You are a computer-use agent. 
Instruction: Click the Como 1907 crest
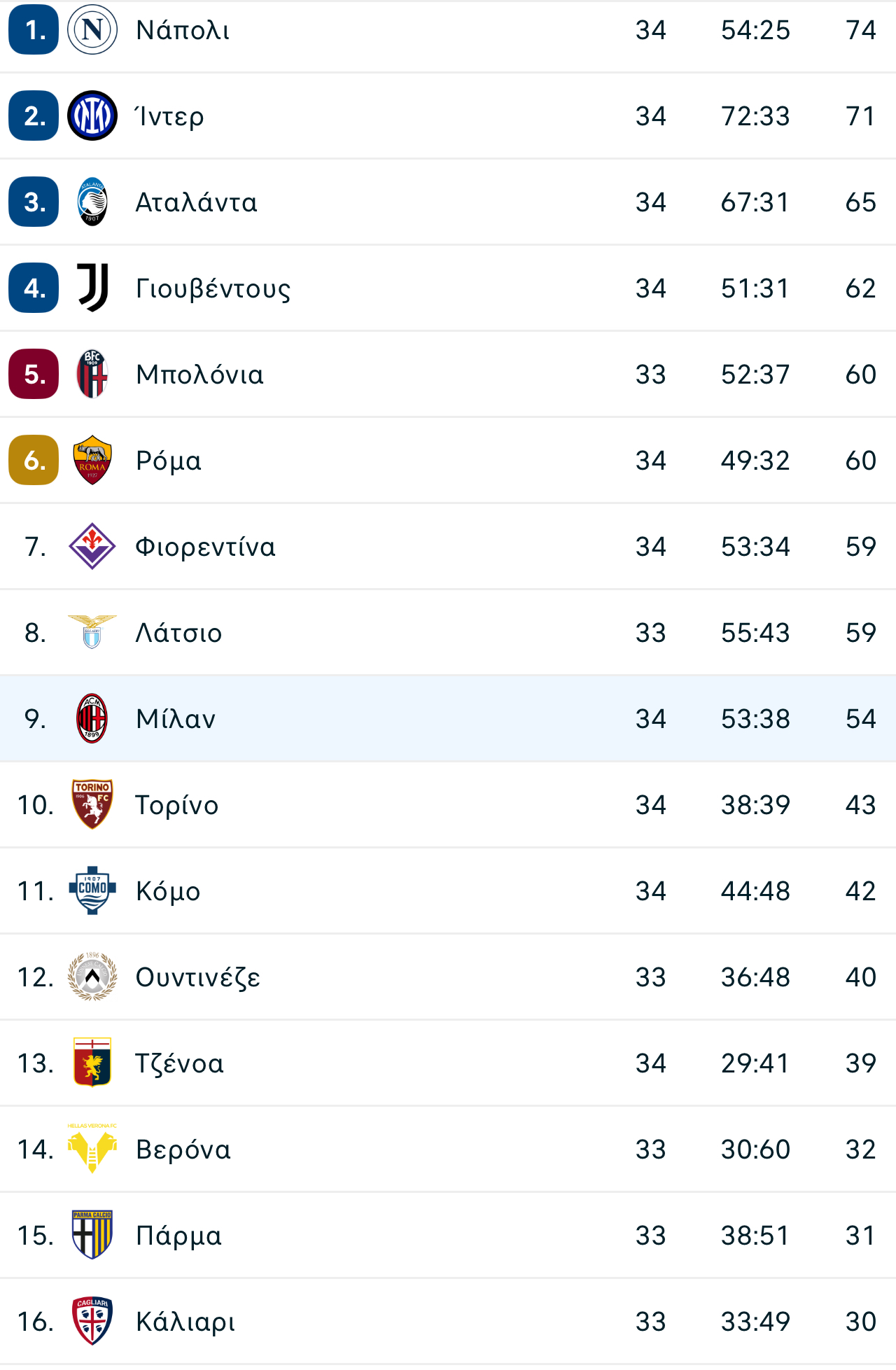pos(92,890)
